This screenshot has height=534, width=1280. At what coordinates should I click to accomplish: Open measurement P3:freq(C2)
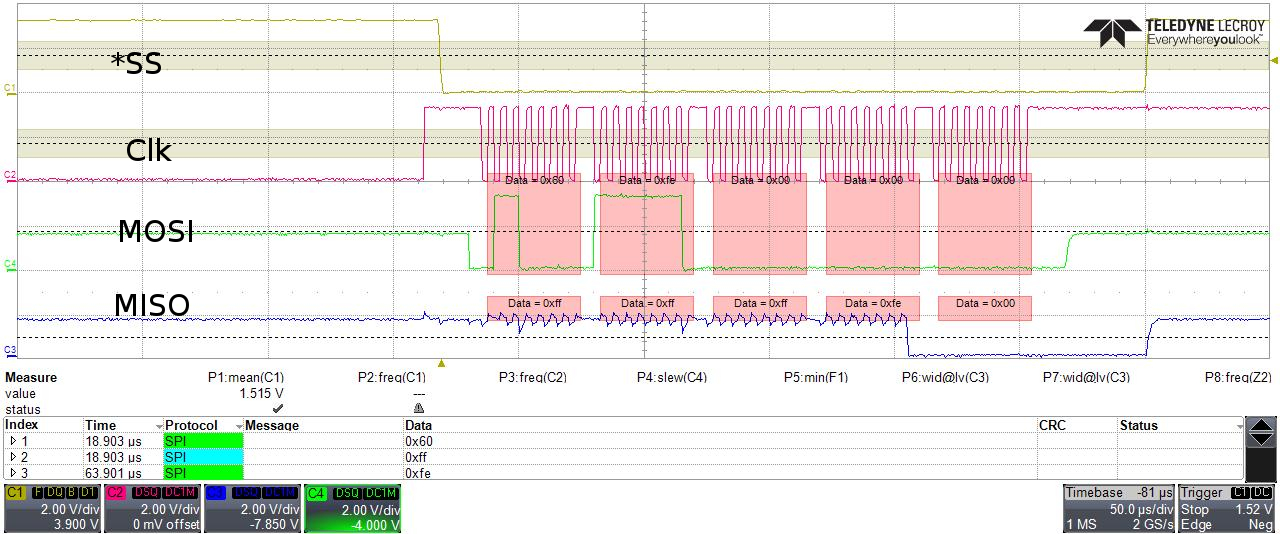(x=533, y=377)
